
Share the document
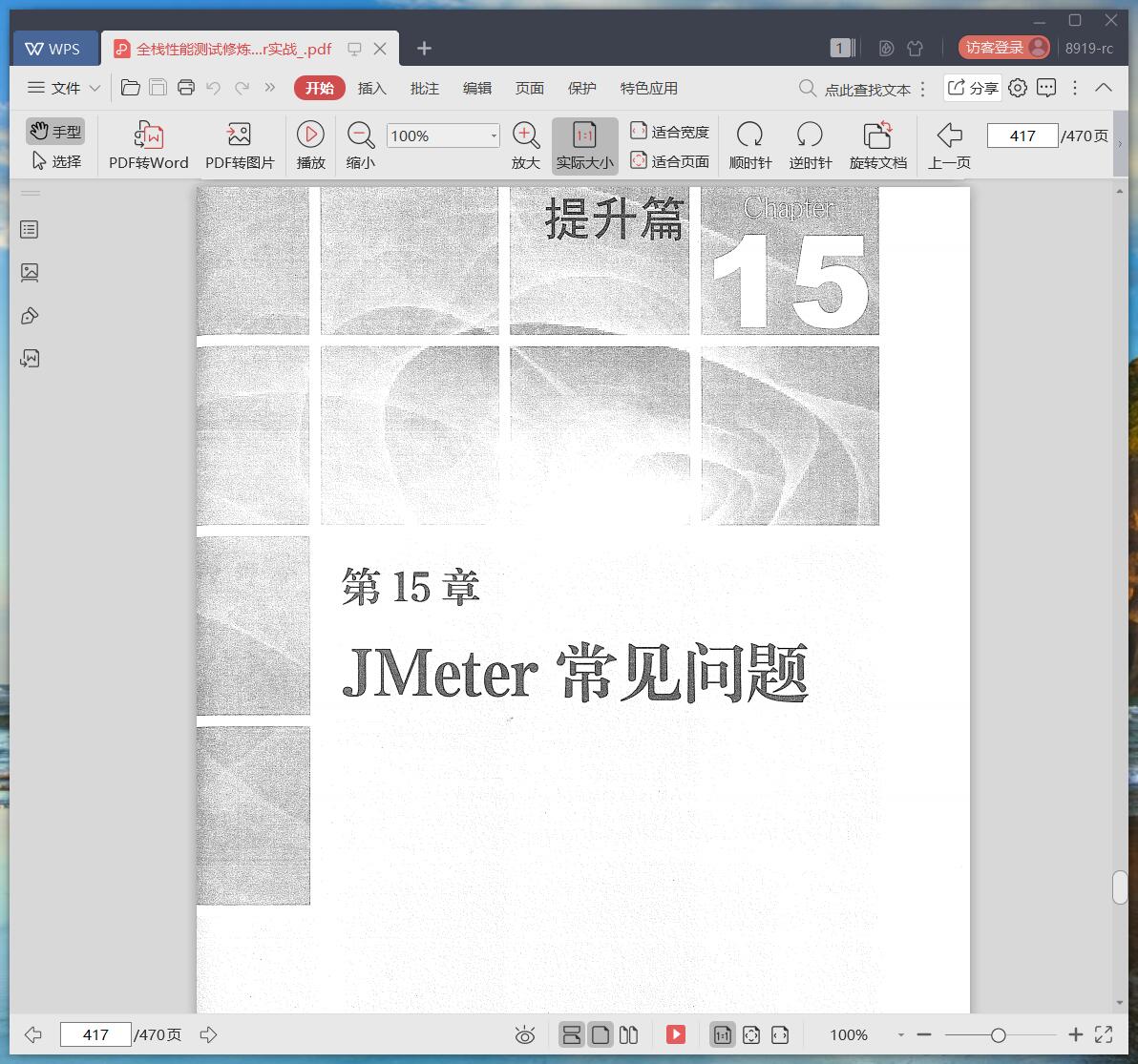(x=973, y=88)
